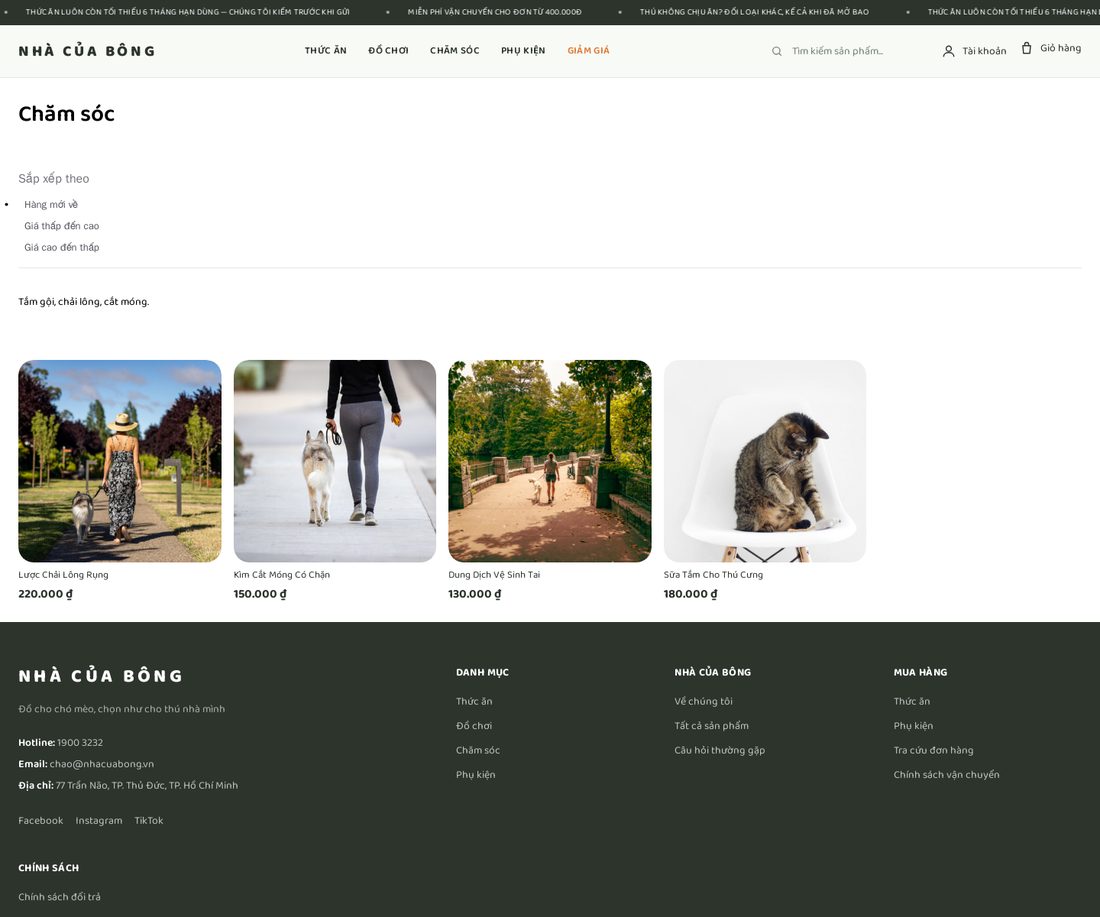
Task: Open the Giảm Giá sale page
Action: tap(588, 51)
